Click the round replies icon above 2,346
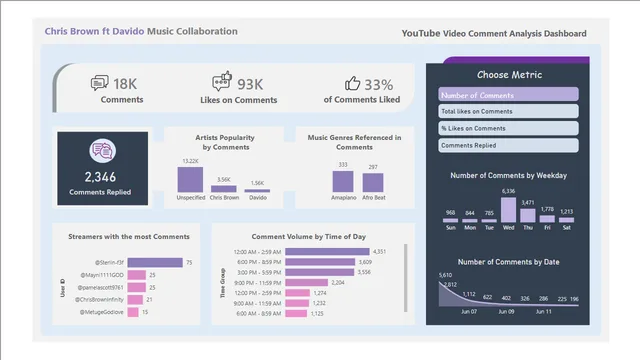 click(x=102, y=151)
